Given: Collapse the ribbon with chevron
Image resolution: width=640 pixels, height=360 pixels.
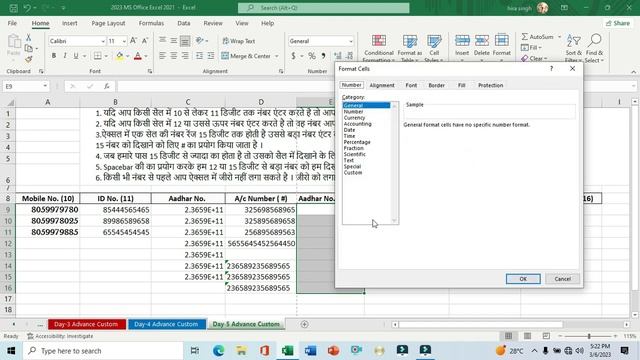Looking at the screenshot, I should coord(633,71).
